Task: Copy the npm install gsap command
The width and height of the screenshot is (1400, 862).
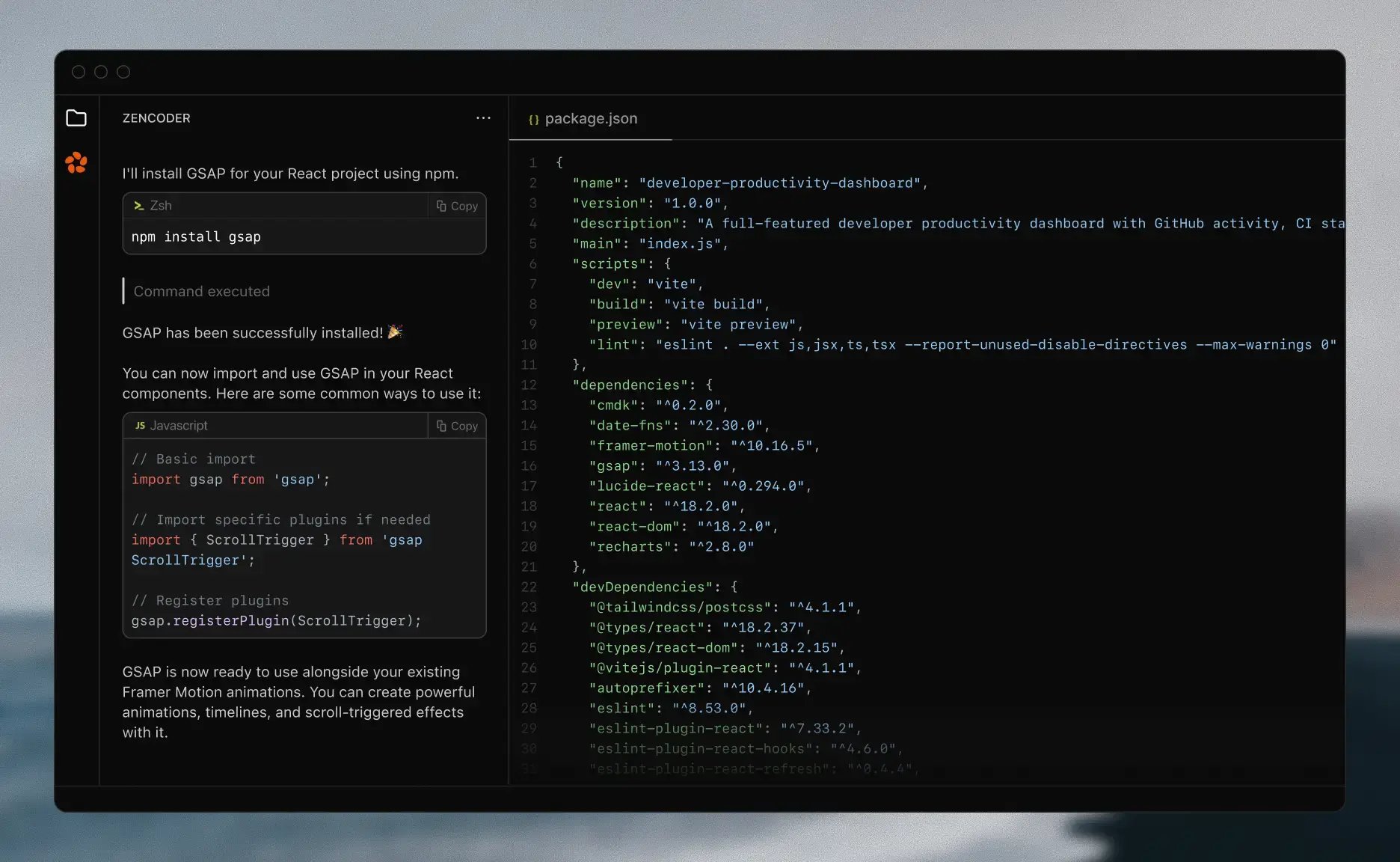Action: click(457, 206)
